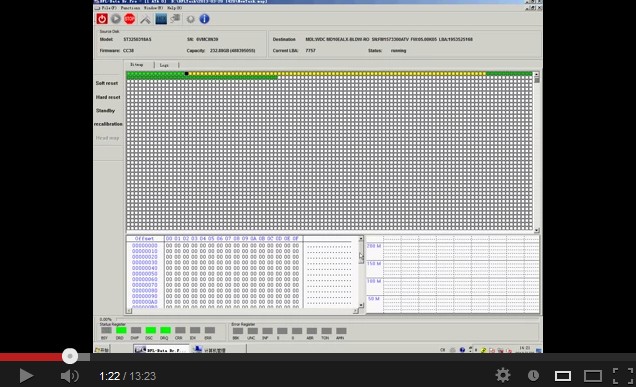The width and height of the screenshot is (636, 387).
Task: Select DFL-Data Dr. taskbar button
Action: pyautogui.click(x=161, y=350)
